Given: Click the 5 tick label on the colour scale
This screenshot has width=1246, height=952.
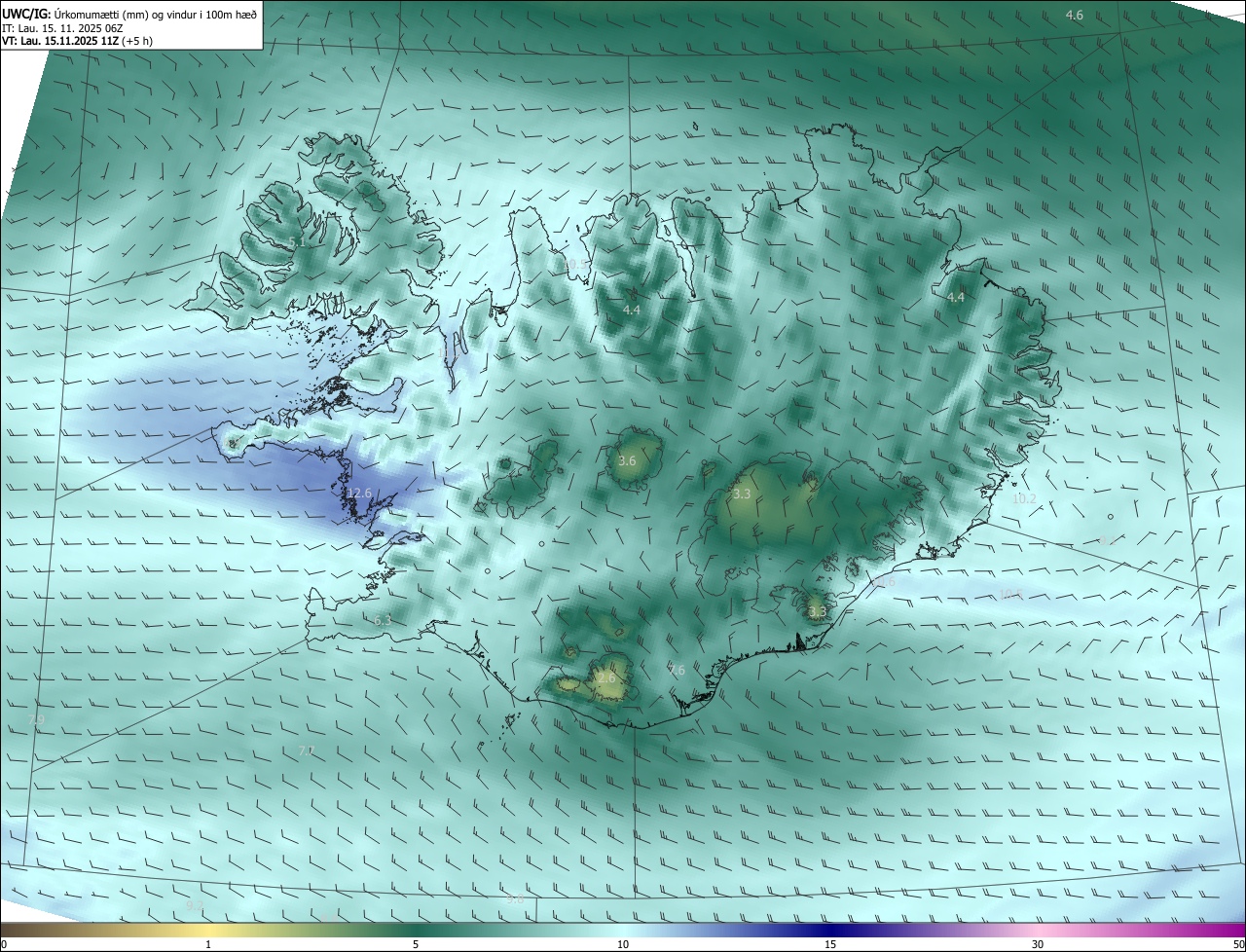Looking at the screenshot, I should (416, 944).
